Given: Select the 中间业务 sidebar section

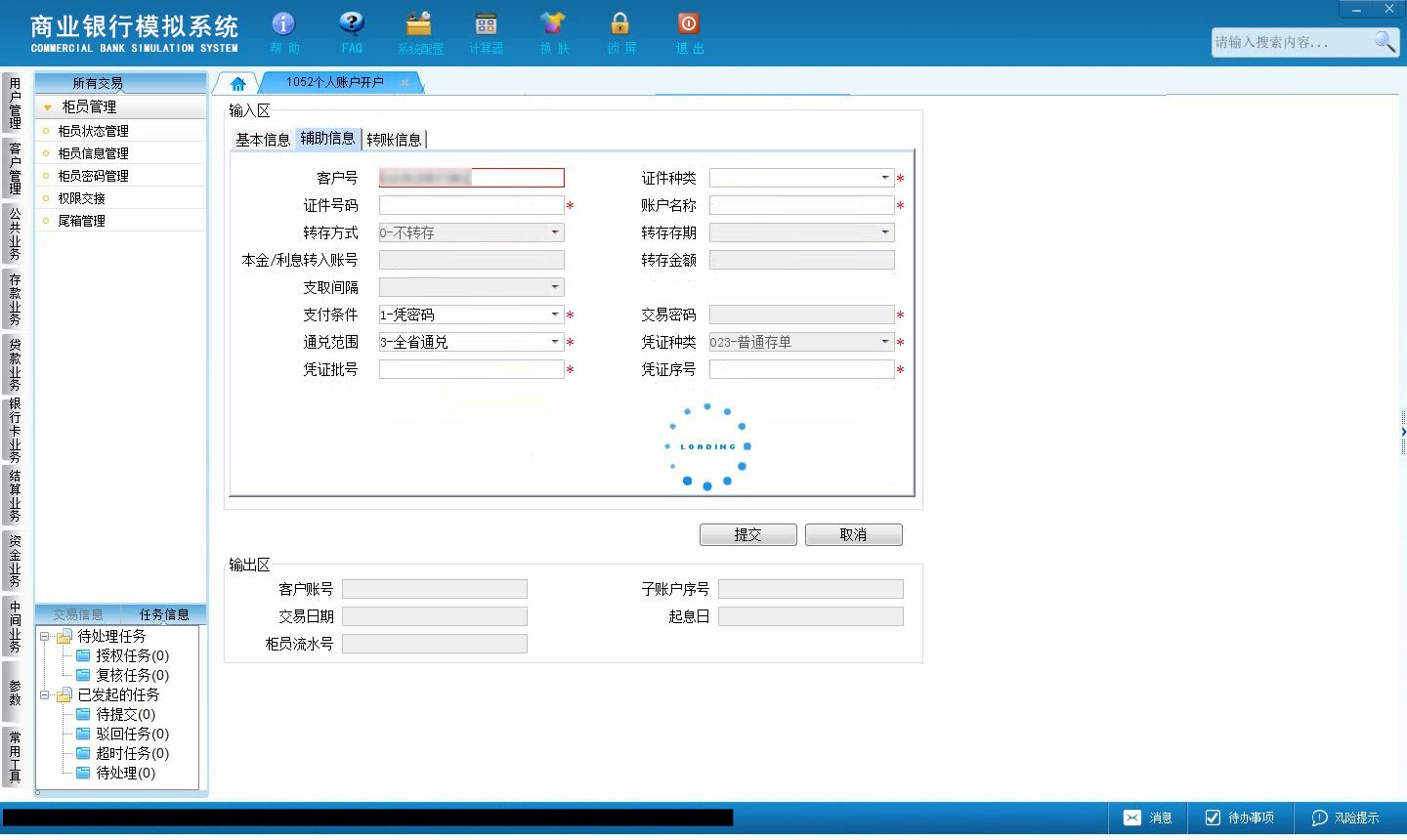Looking at the screenshot, I should [15, 626].
